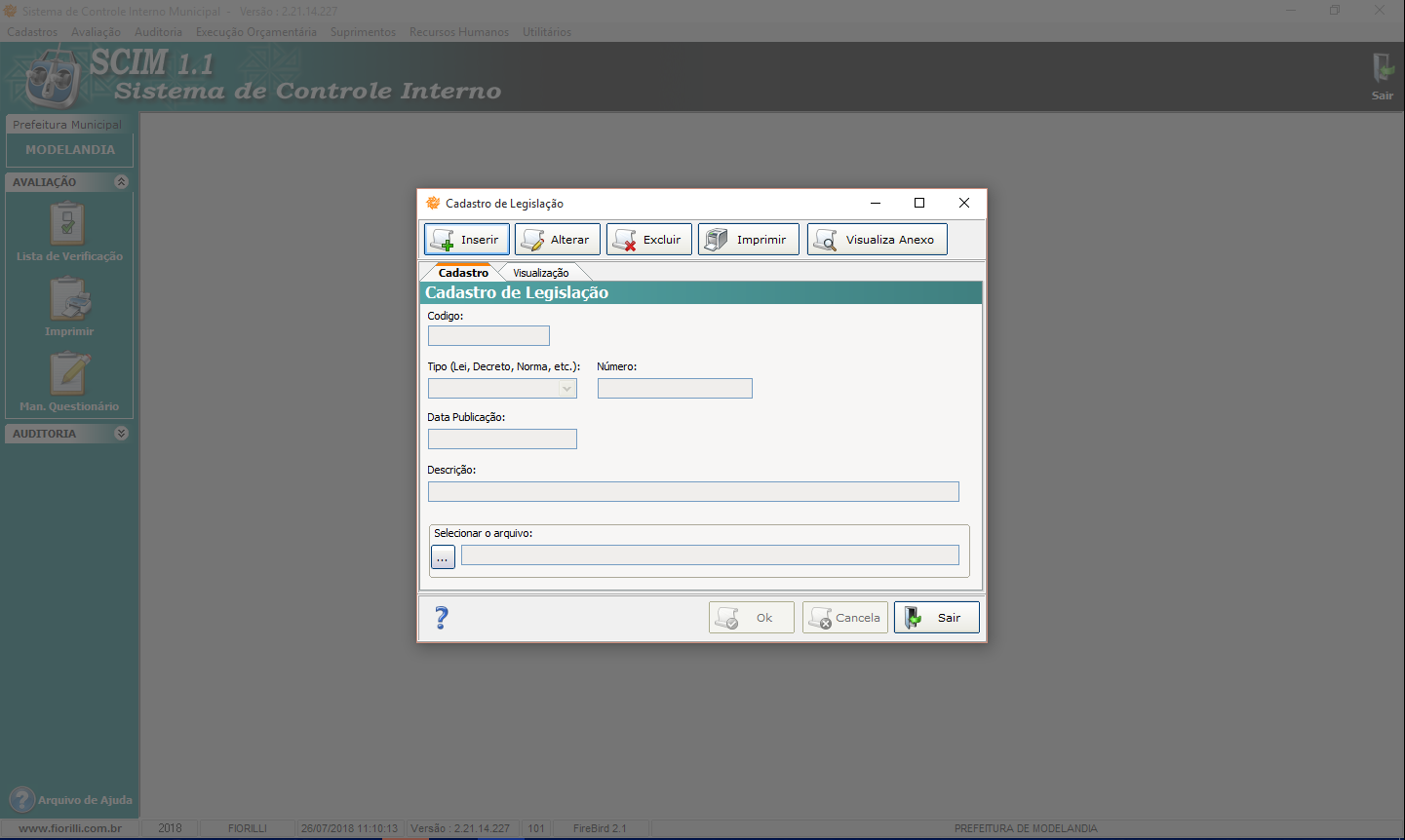Expand the AUDITORIA sidebar section
This screenshot has height=840, width=1405.
point(121,434)
